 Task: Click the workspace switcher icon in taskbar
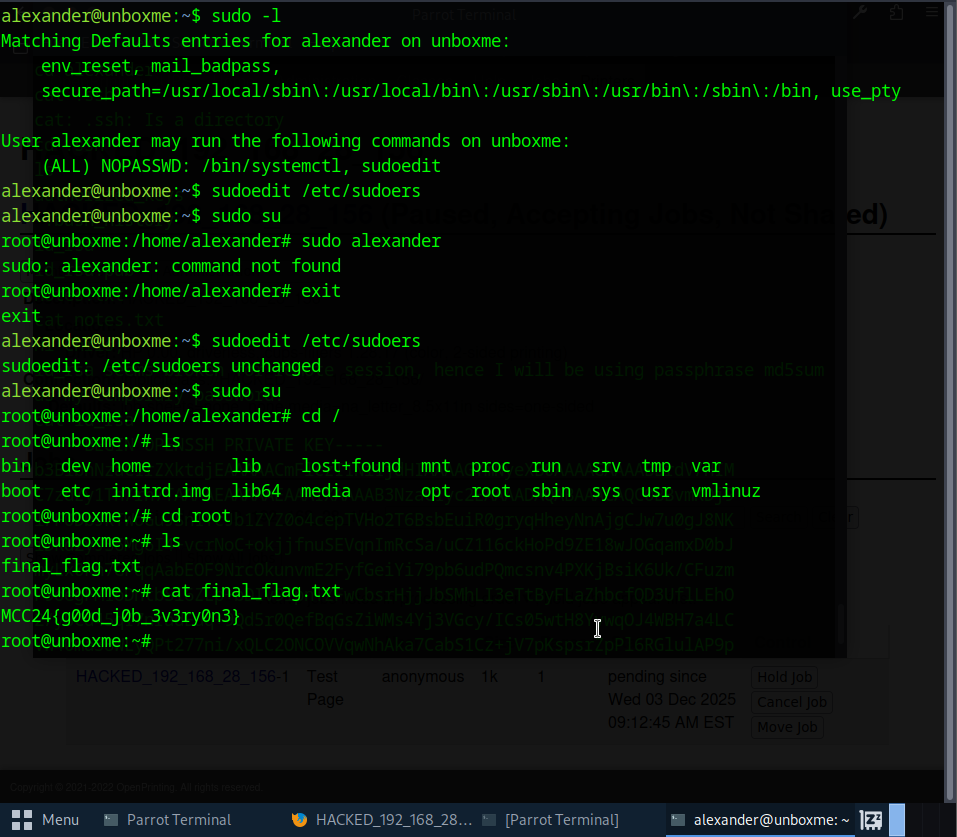pos(870,819)
